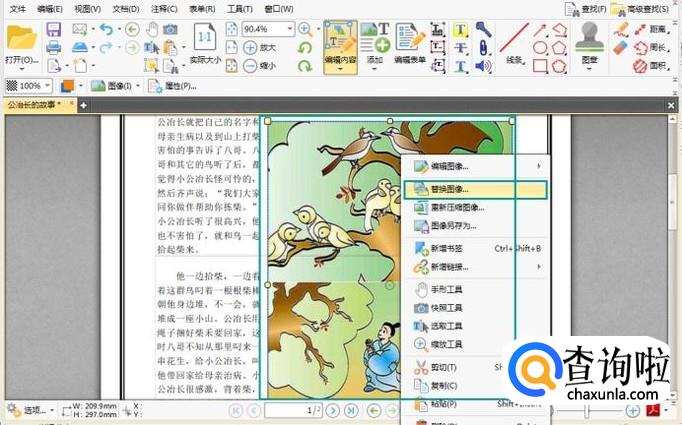Choose Replace Image 替换图像 in context menu
The width and height of the screenshot is (682, 425).
(475, 190)
